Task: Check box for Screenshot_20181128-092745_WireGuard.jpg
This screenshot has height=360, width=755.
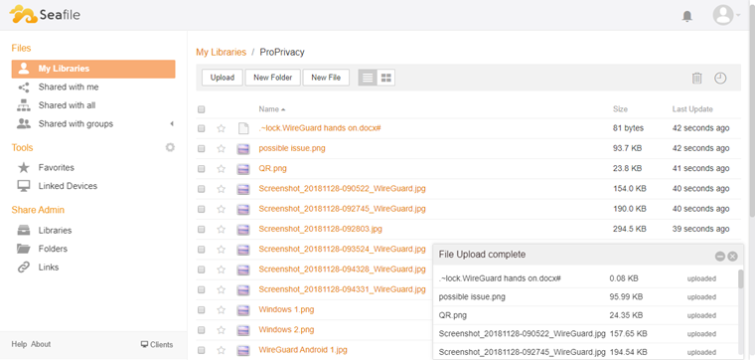Action: (x=201, y=209)
